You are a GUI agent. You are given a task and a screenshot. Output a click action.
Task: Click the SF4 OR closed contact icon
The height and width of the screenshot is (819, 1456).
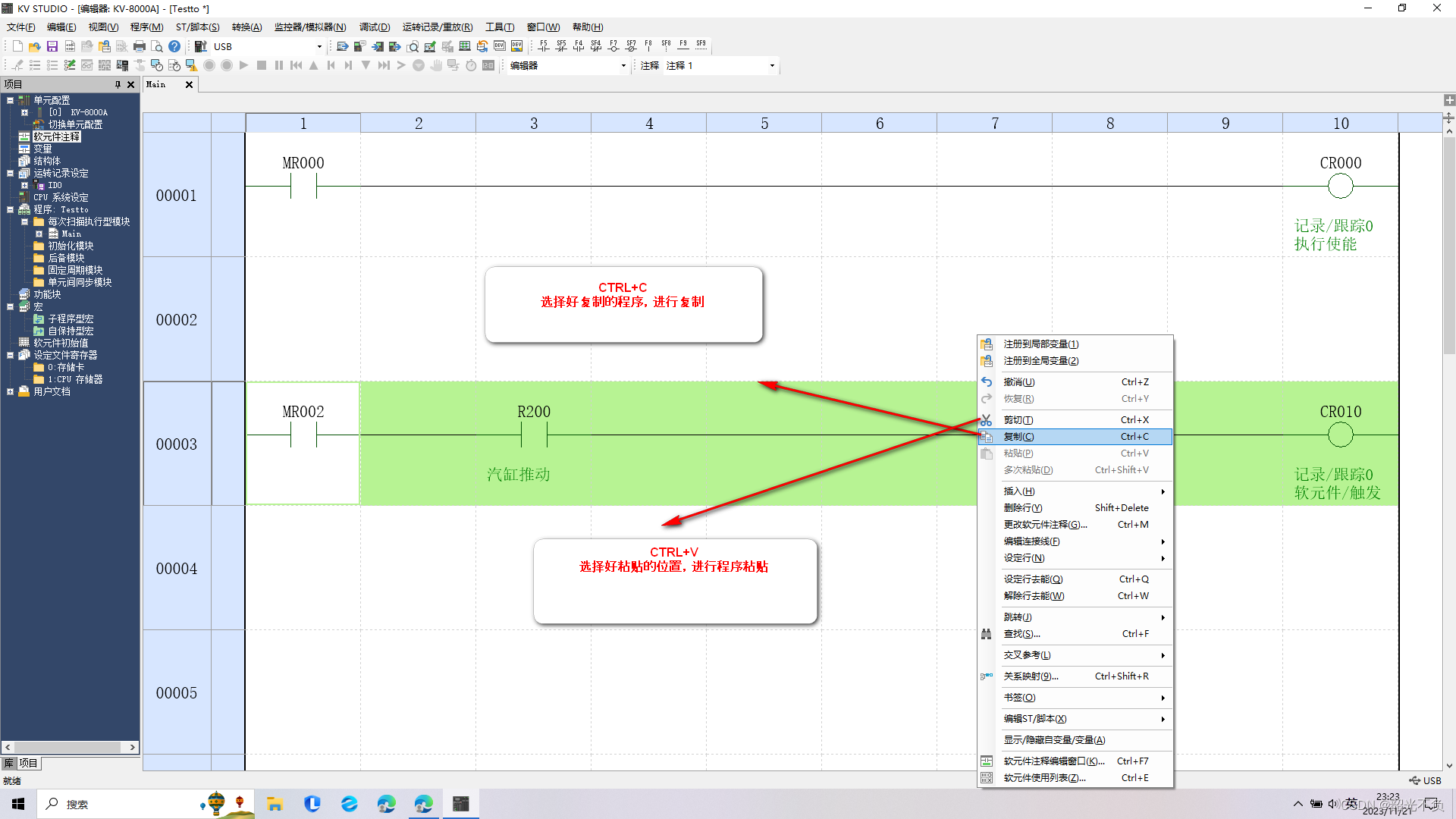pyautogui.click(x=596, y=46)
